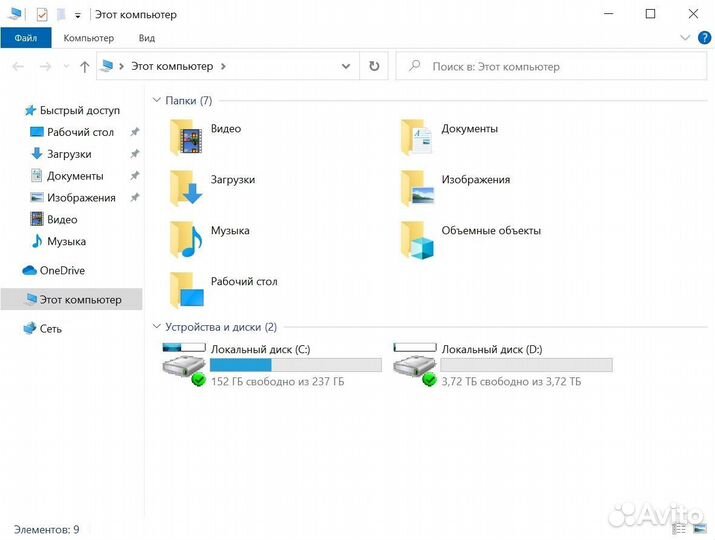Click the chevron after Этот компьютер in path
Viewport: 715px width, 540px height.
(x=223, y=67)
